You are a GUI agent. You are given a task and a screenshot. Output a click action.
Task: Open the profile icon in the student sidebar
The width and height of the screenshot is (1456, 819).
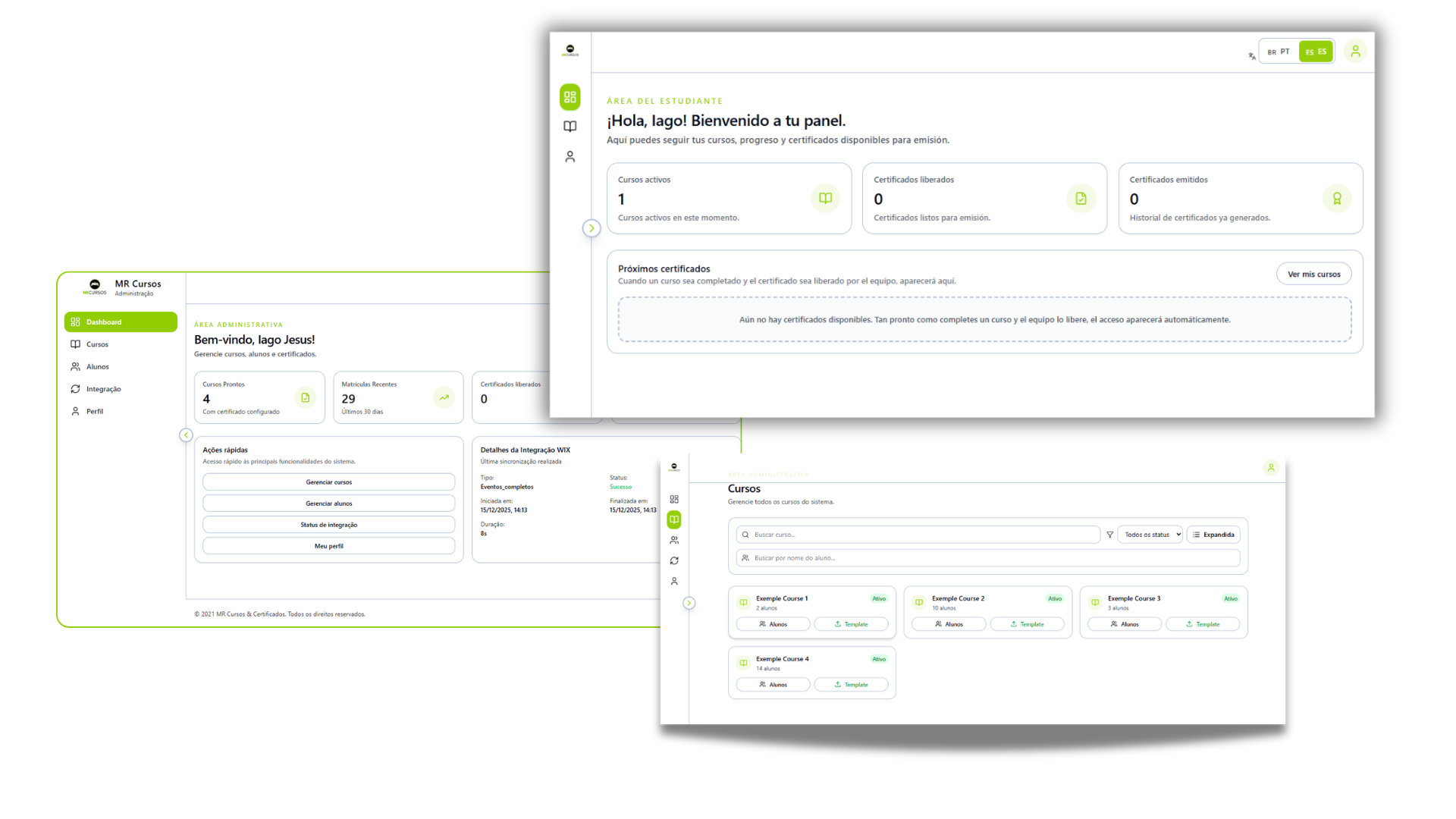click(x=570, y=157)
